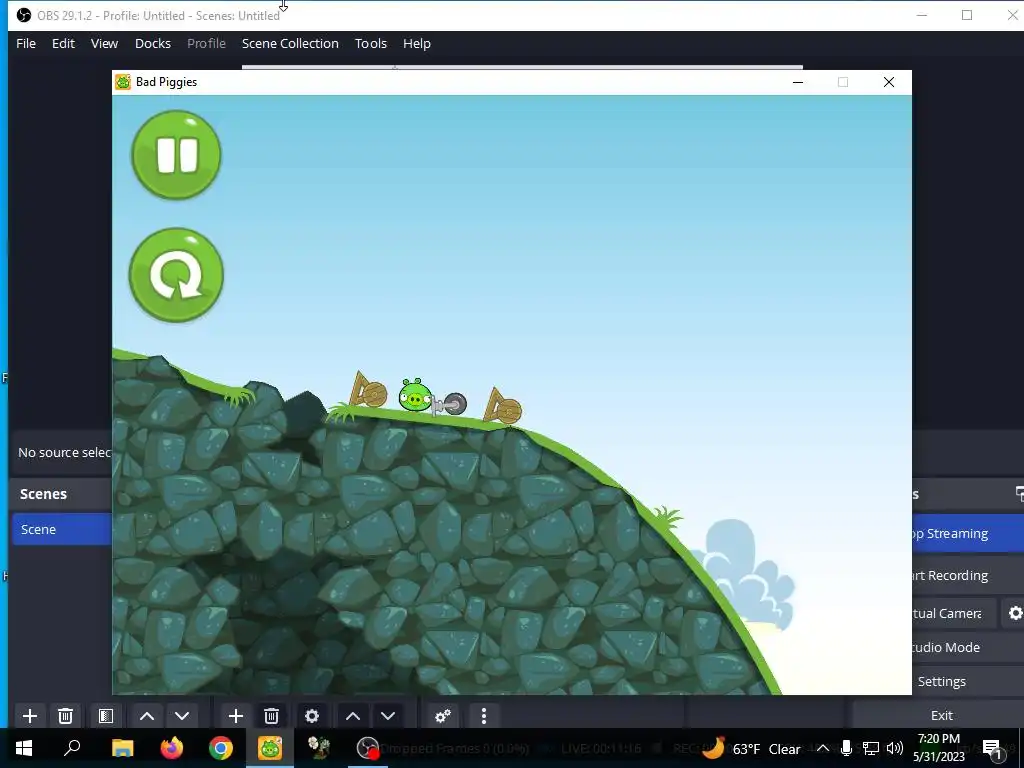The height and width of the screenshot is (768, 1024).
Task: Open source properties gear icon
Action: click(312, 716)
